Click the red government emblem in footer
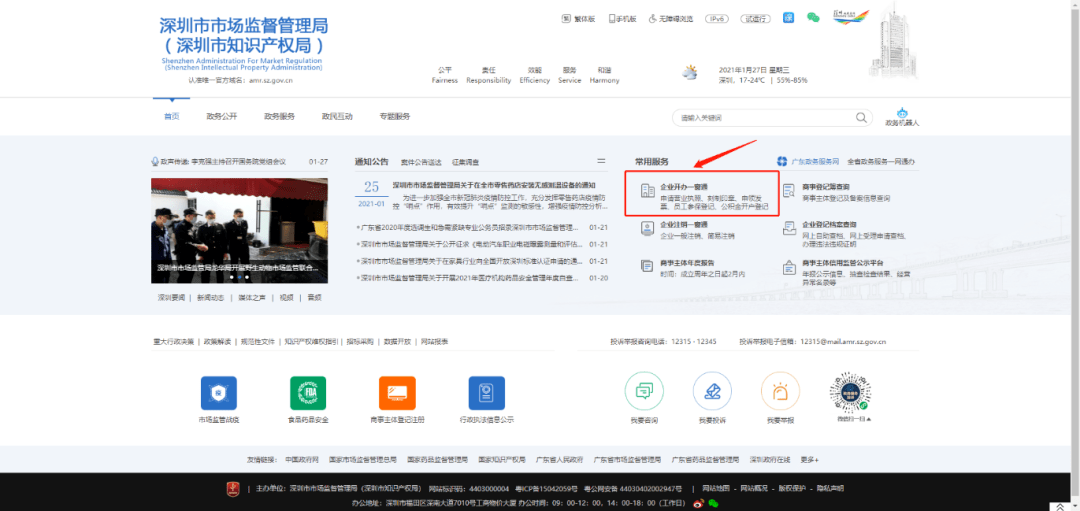This screenshot has height=511, width=1080. tap(233, 488)
